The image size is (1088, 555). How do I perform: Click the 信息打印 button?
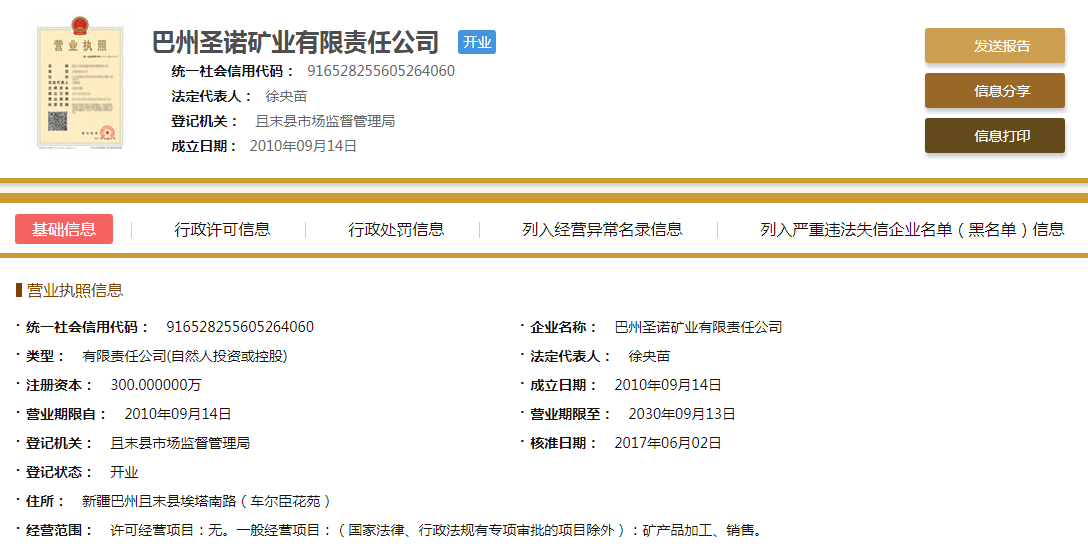(994, 136)
